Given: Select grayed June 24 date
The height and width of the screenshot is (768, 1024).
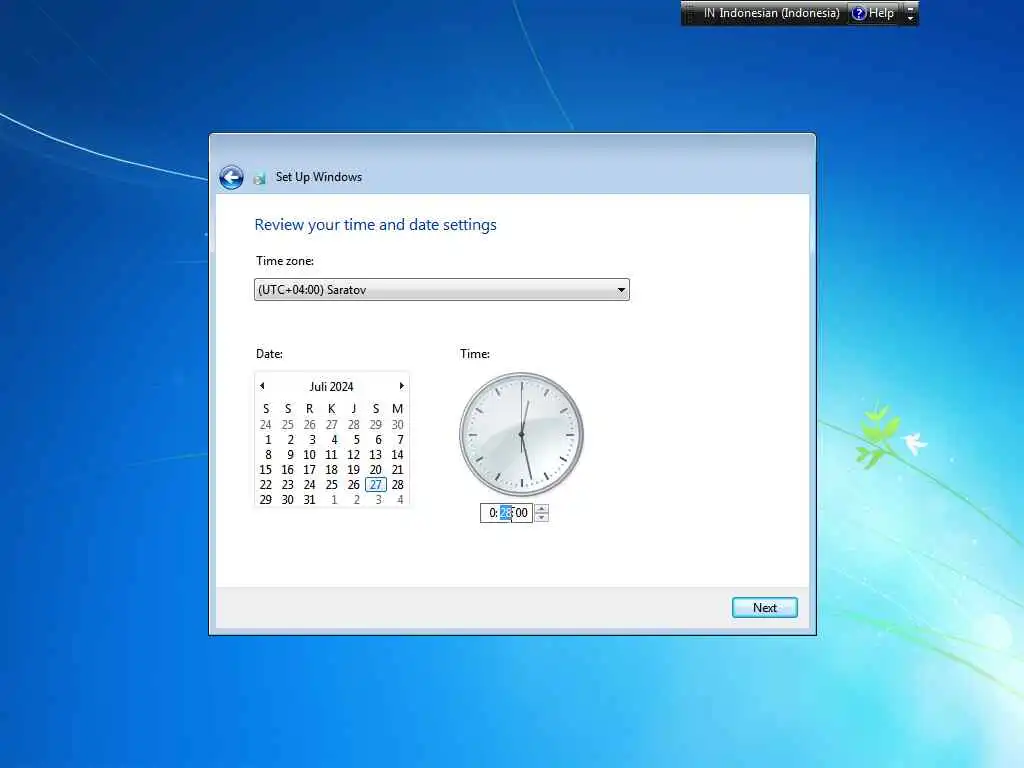Looking at the screenshot, I should 266,424.
